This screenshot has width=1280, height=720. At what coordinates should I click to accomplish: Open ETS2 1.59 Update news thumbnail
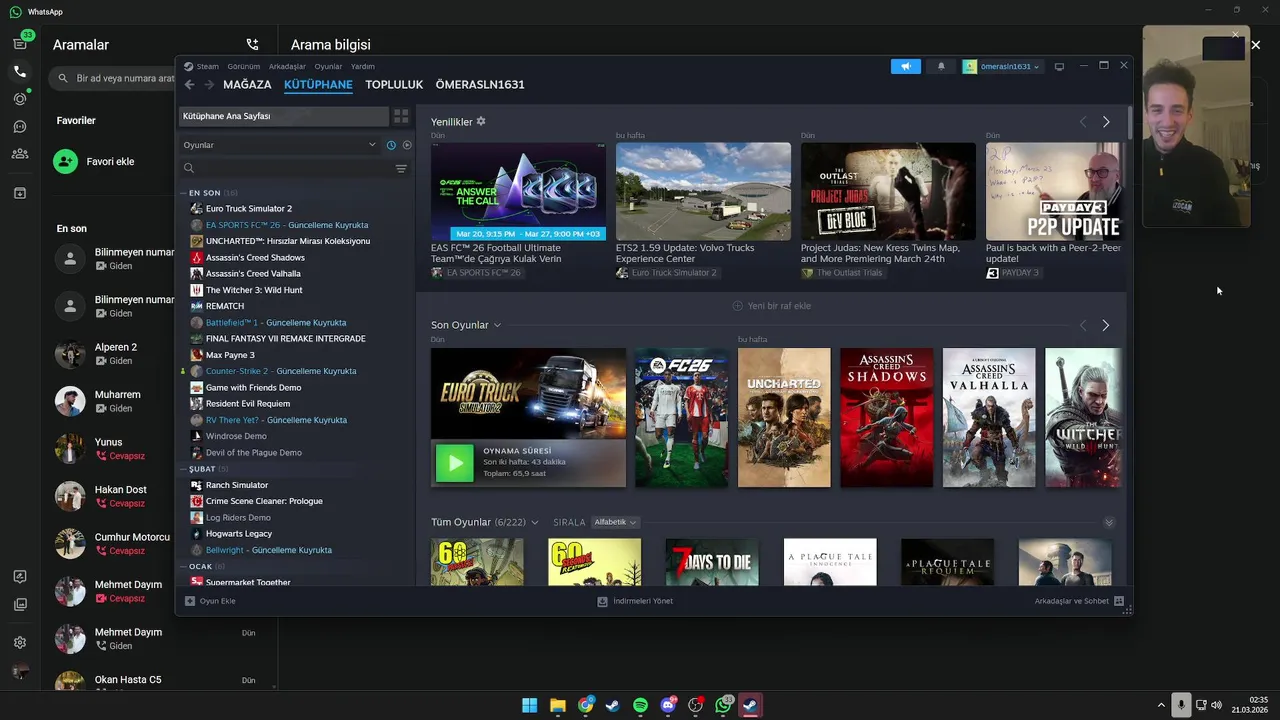click(703, 191)
